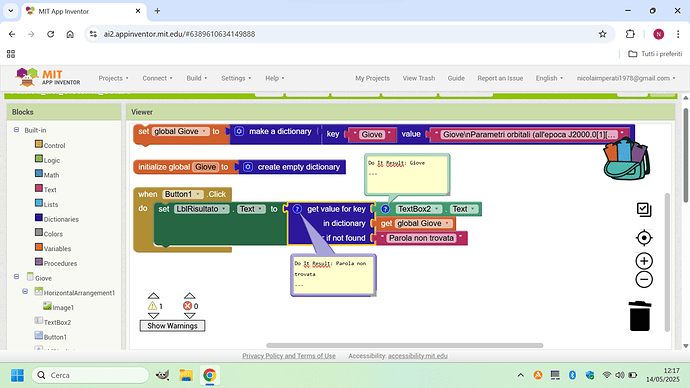Image resolution: width=690 pixels, height=388 pixels.
Task: Click the trash can in the workspace
Action: (640, 316)
